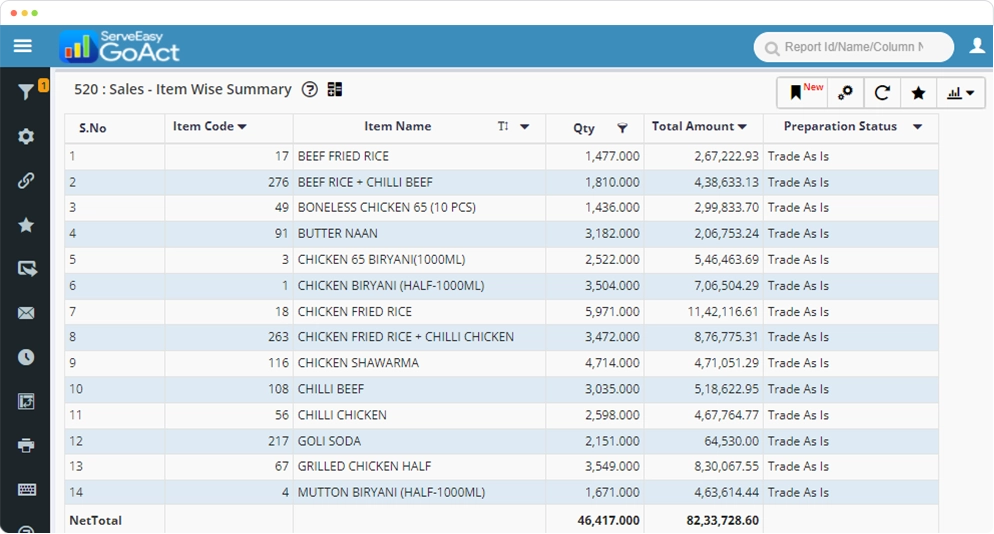Toggle the Qty column filter icon

click(x=622, y=128)
